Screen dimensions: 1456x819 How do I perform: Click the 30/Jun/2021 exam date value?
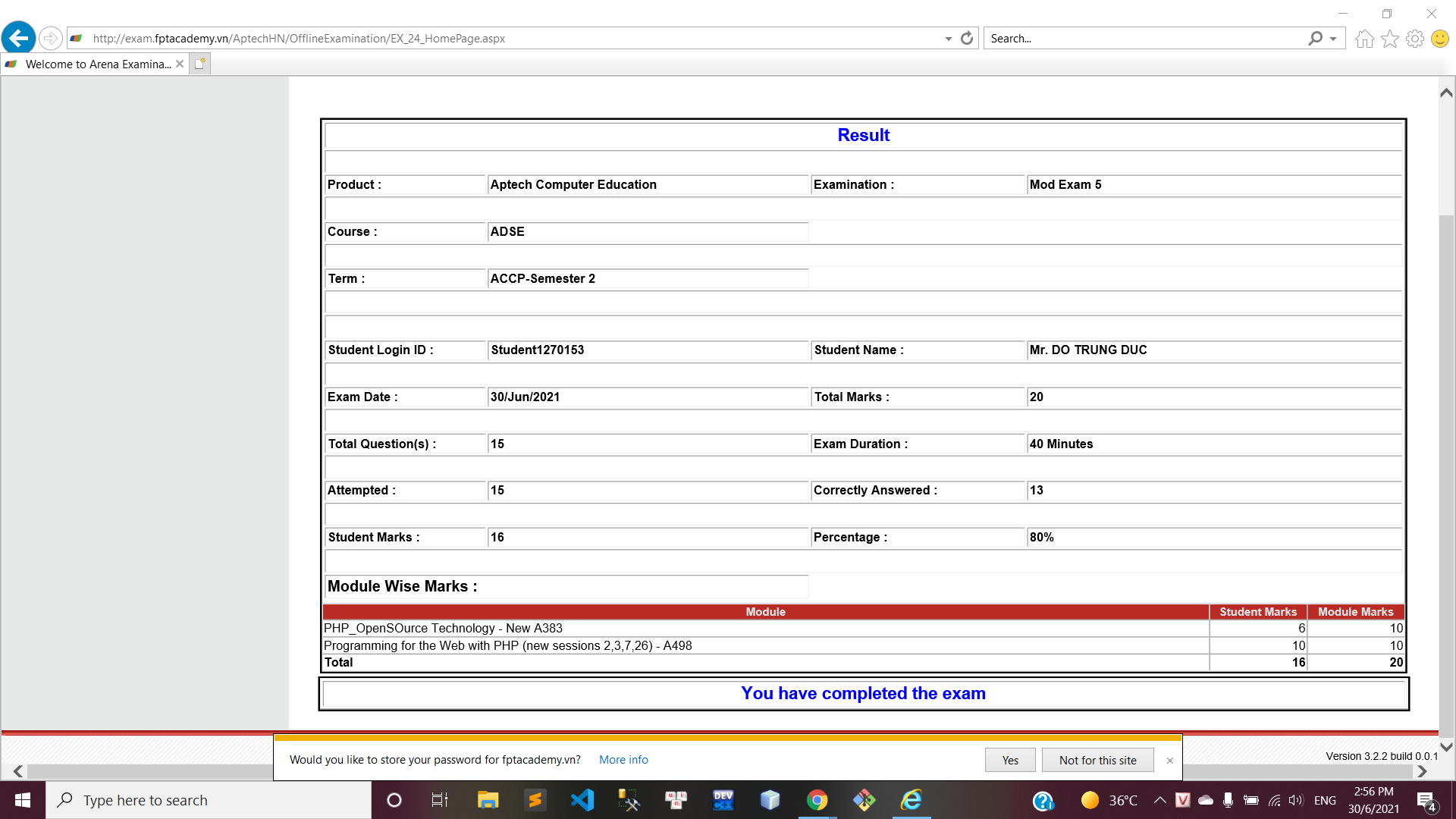click(x=525, y=397)
